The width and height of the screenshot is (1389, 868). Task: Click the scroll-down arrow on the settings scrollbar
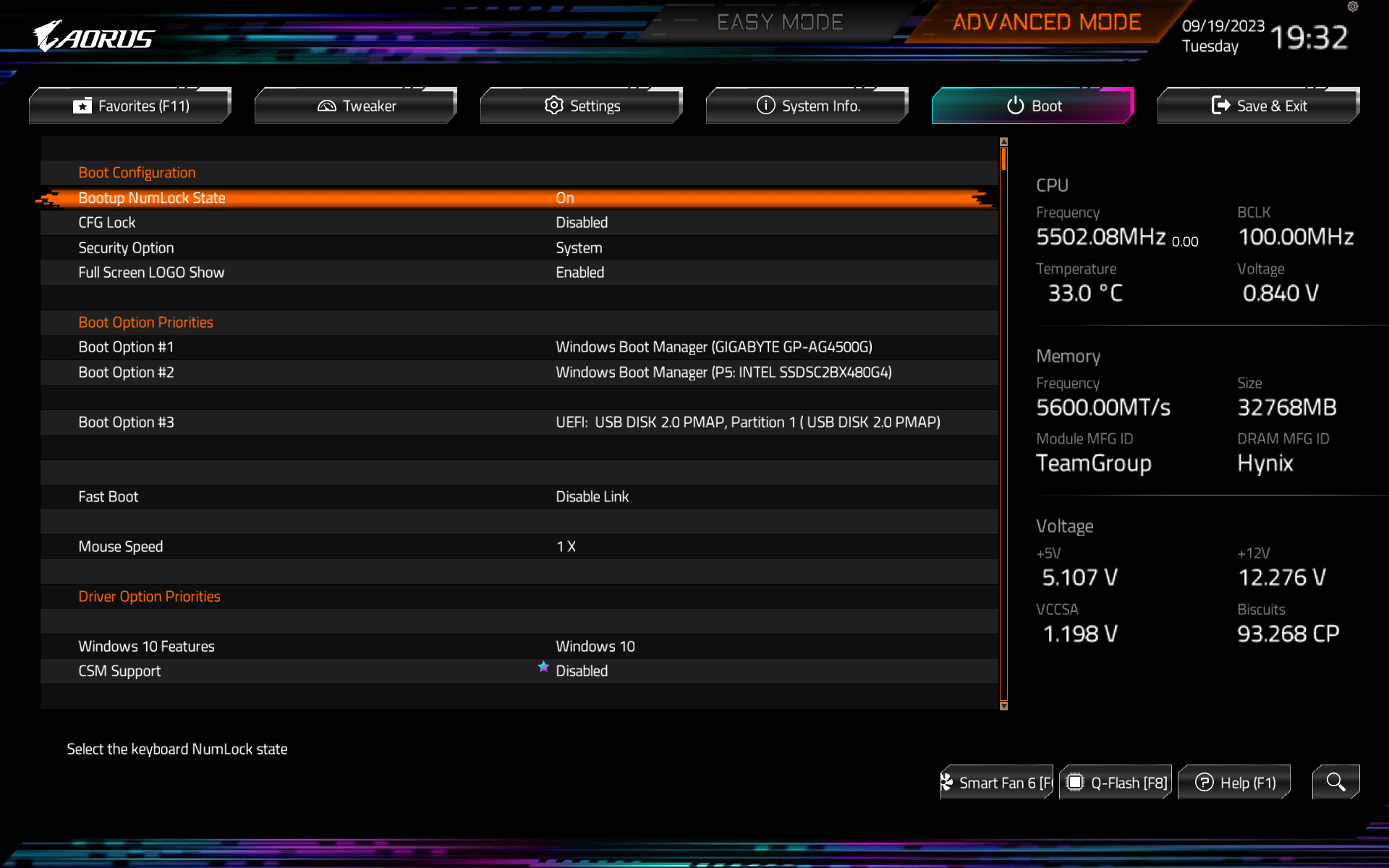coord(1003,706)
